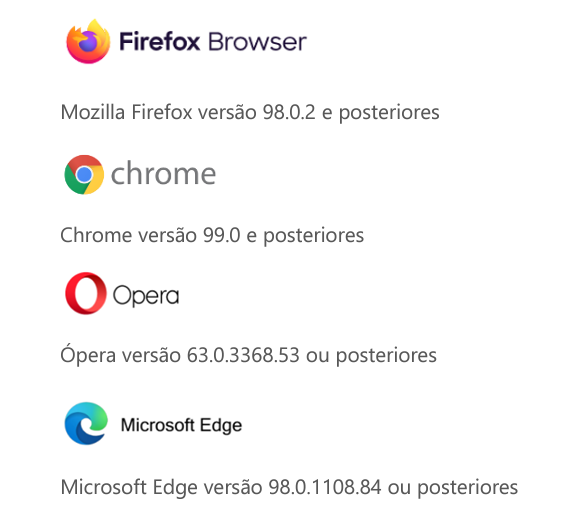Click 'ou posteriores' in the Edge line
Screen dimensions: 575x525
(453, 488)
